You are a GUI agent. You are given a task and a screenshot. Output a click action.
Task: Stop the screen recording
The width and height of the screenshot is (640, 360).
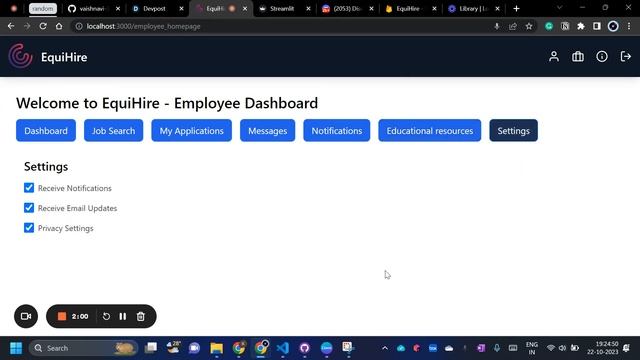coord(62,316)
